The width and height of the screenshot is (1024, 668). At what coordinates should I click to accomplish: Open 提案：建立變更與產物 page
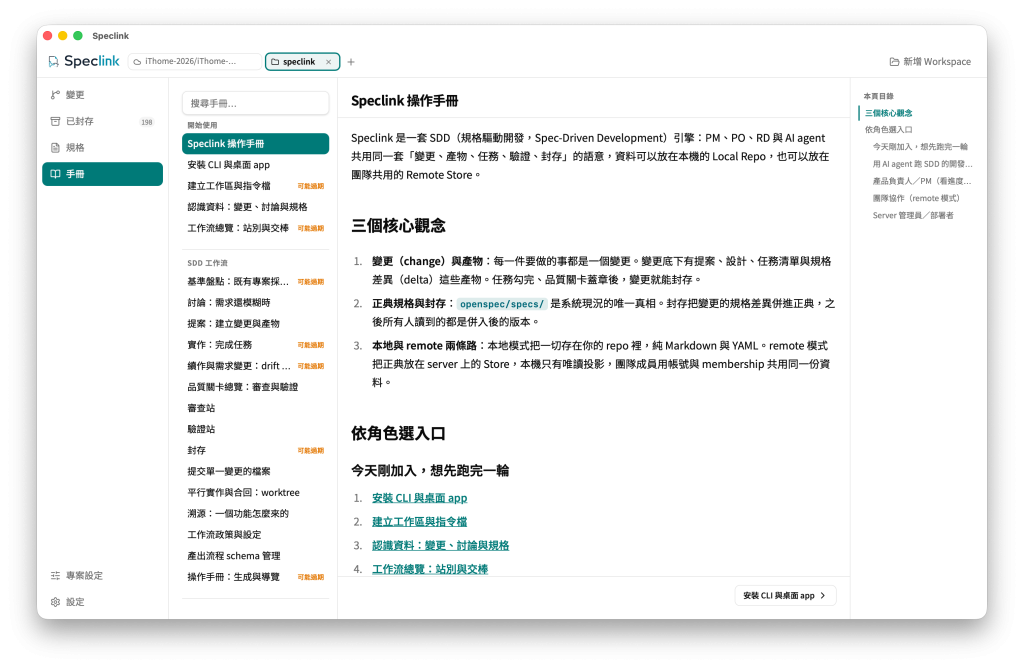pos(255,323)
